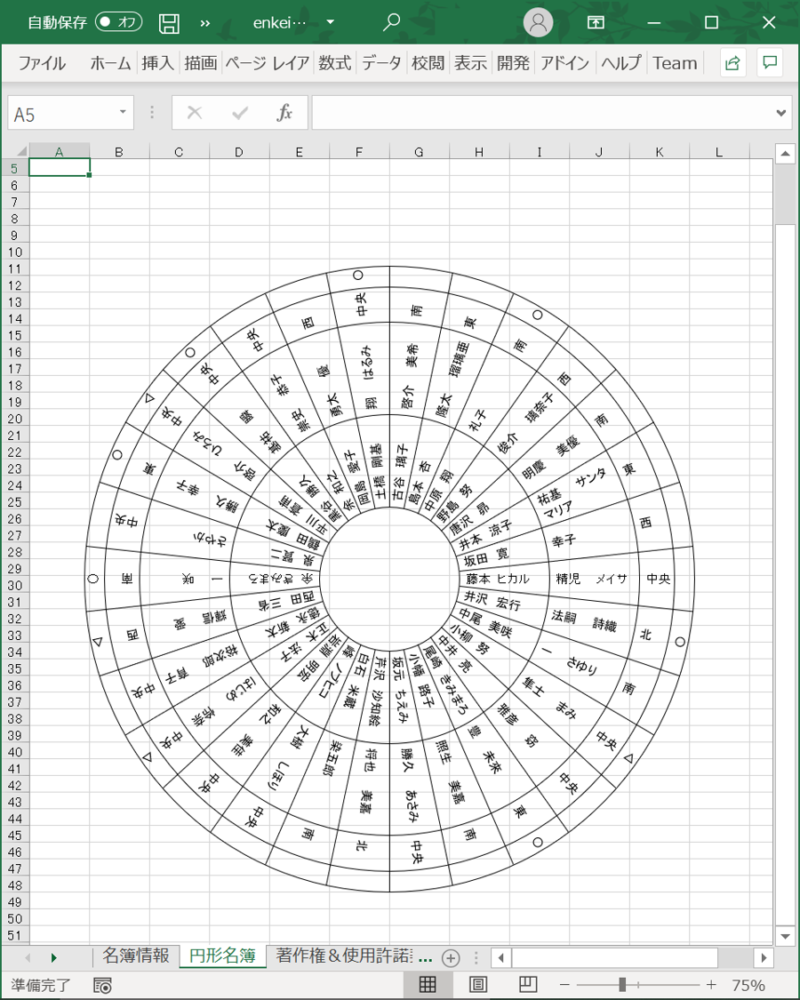Viewport: 800px width, 1000px height.
Task: Click the macro recording status bar icon
Action: coord(102,985)
